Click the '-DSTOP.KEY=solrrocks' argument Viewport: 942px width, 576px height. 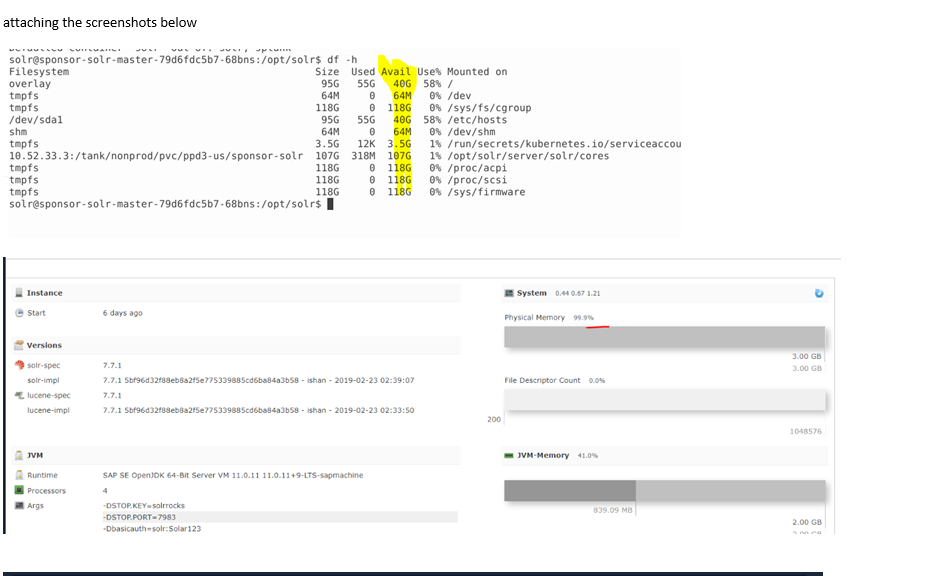(x=144, y=506)
